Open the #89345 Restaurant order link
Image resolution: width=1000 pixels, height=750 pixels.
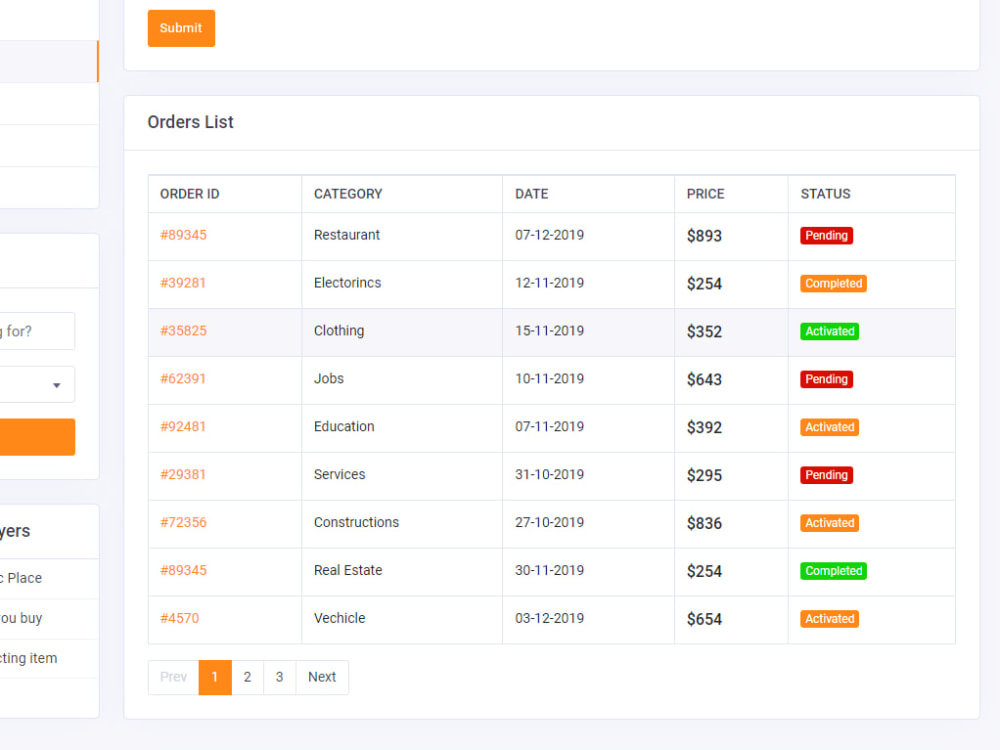tap(184, 235)
